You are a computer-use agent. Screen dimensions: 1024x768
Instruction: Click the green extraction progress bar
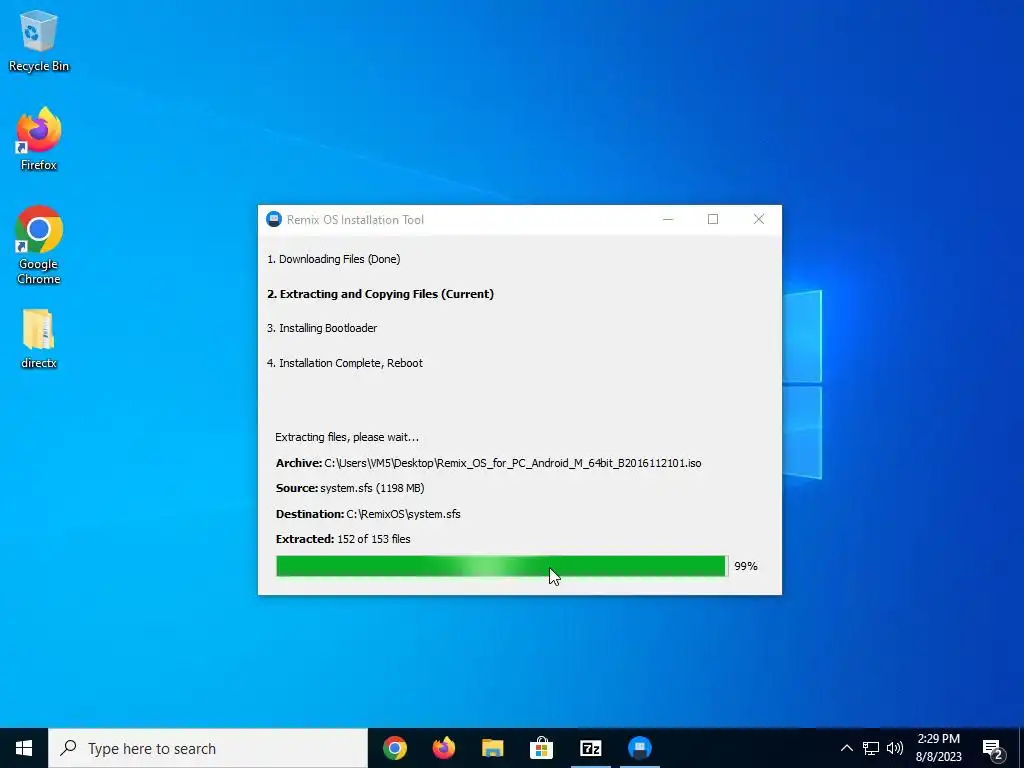[502, 566]
